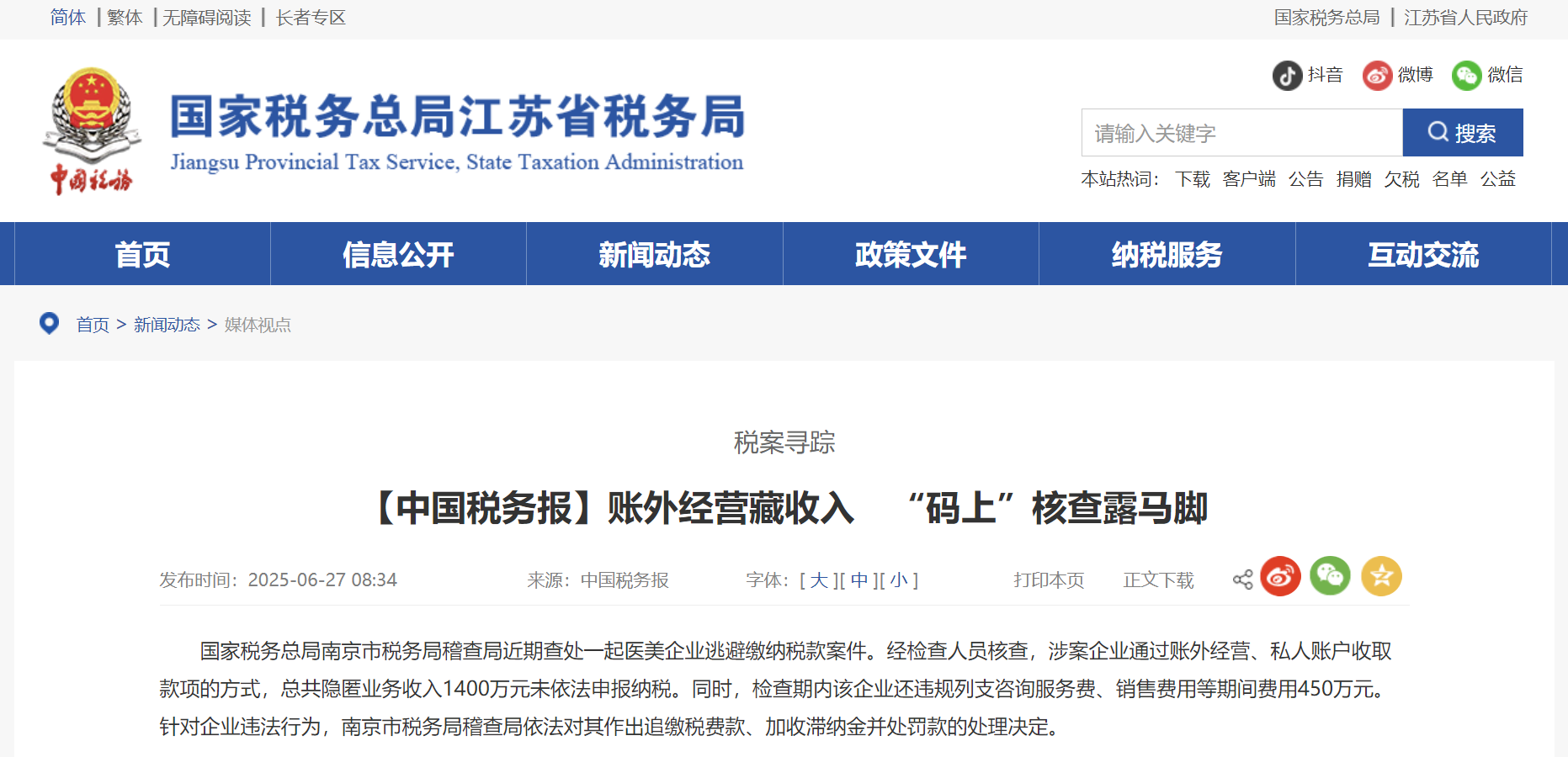Open the Douyin icon link
The width and height of the screenshot is (1568, 757).
click(x=1287, y=76)
